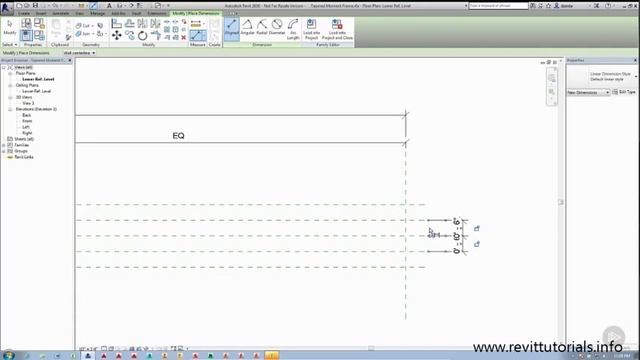Viewport: 640px width, 360px height.
Task: Select the Radial dimension tool
Action: tap(262, 28)
